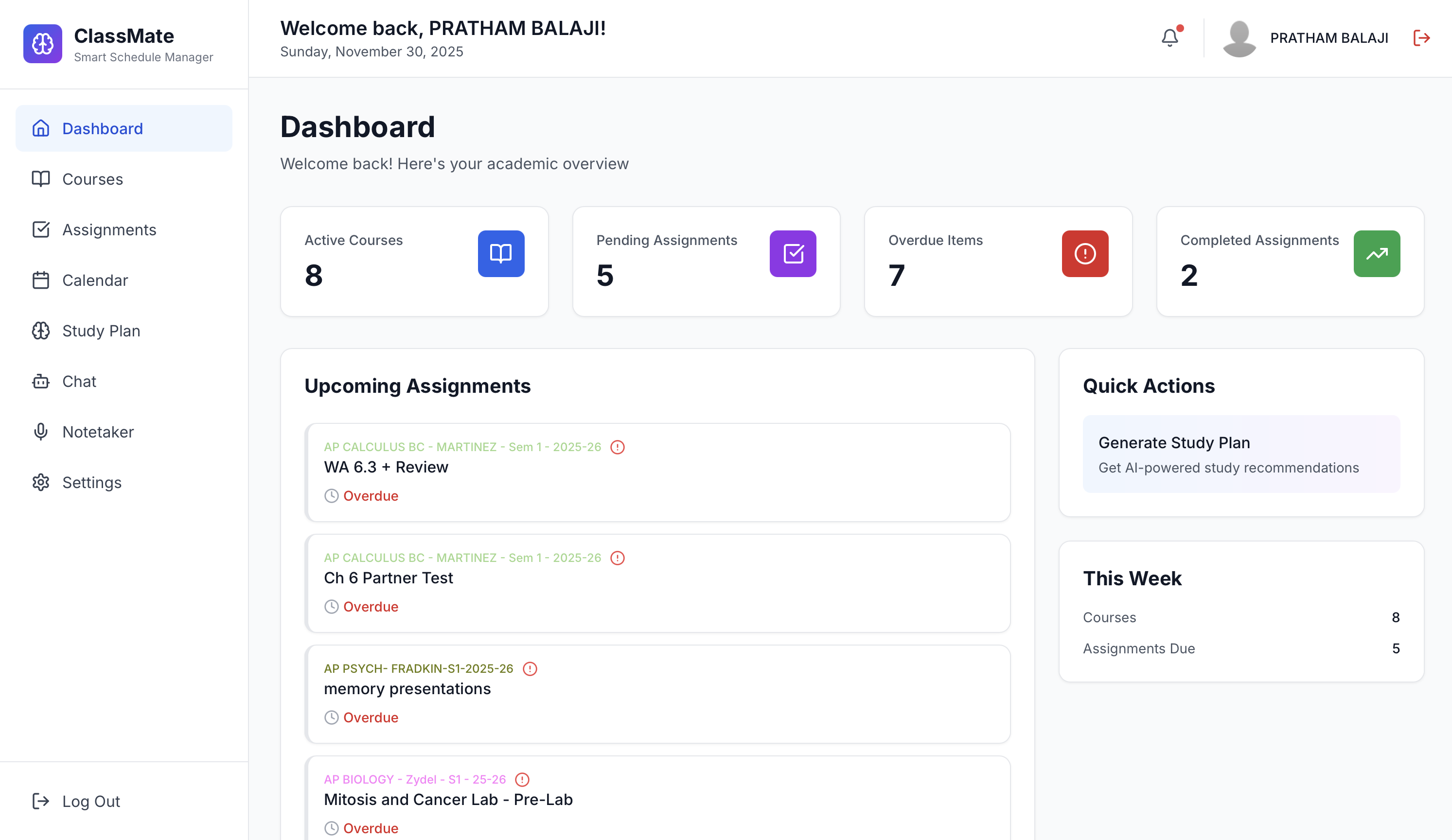Click the ClassMate brain logo icon

[43, 44]
